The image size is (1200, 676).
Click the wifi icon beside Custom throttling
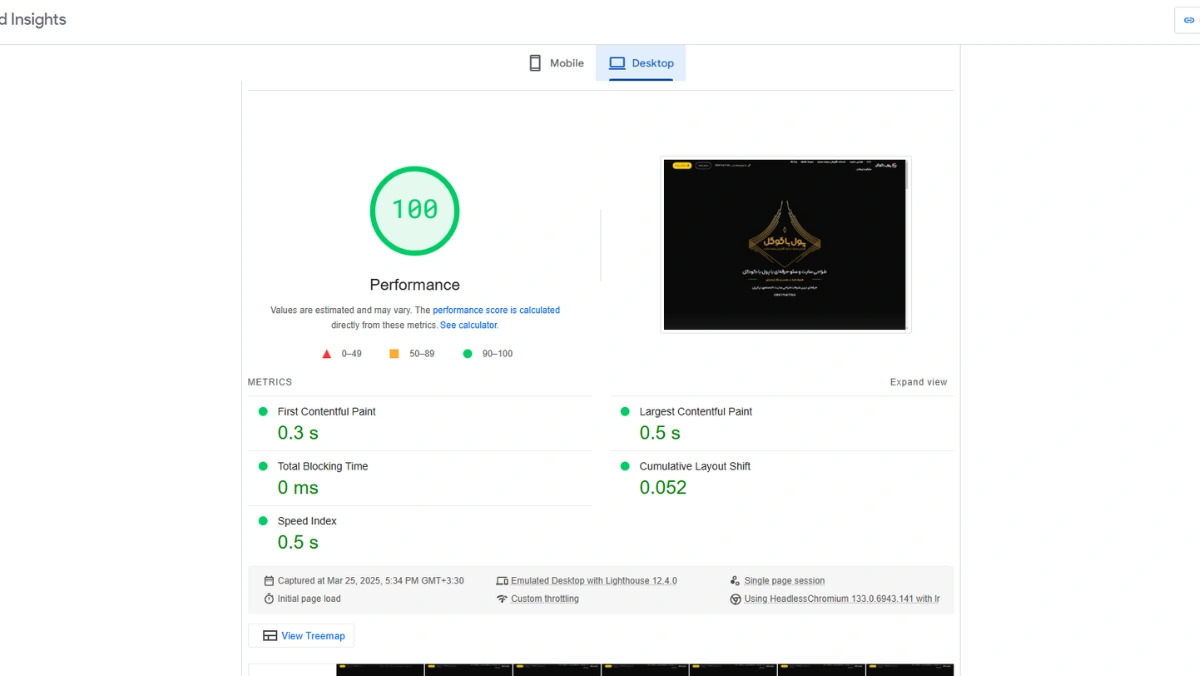click(x=502, y=599)
